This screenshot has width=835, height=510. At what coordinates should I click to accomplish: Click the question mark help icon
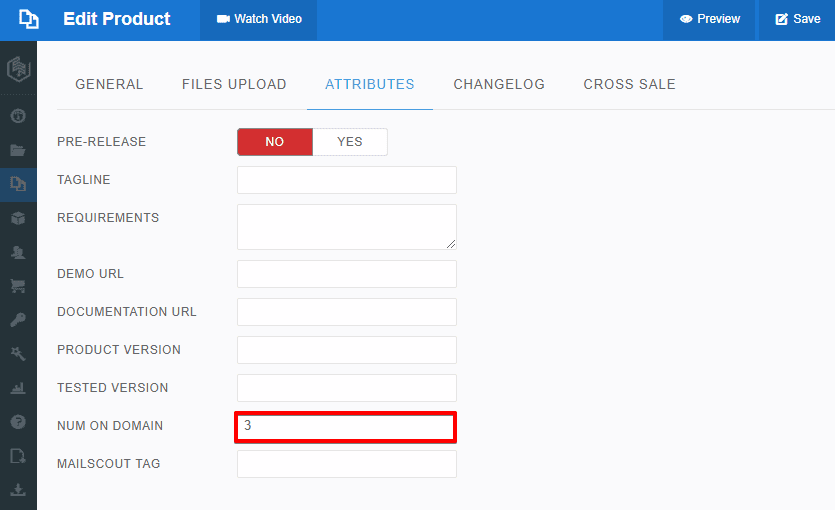click(18, 422)
